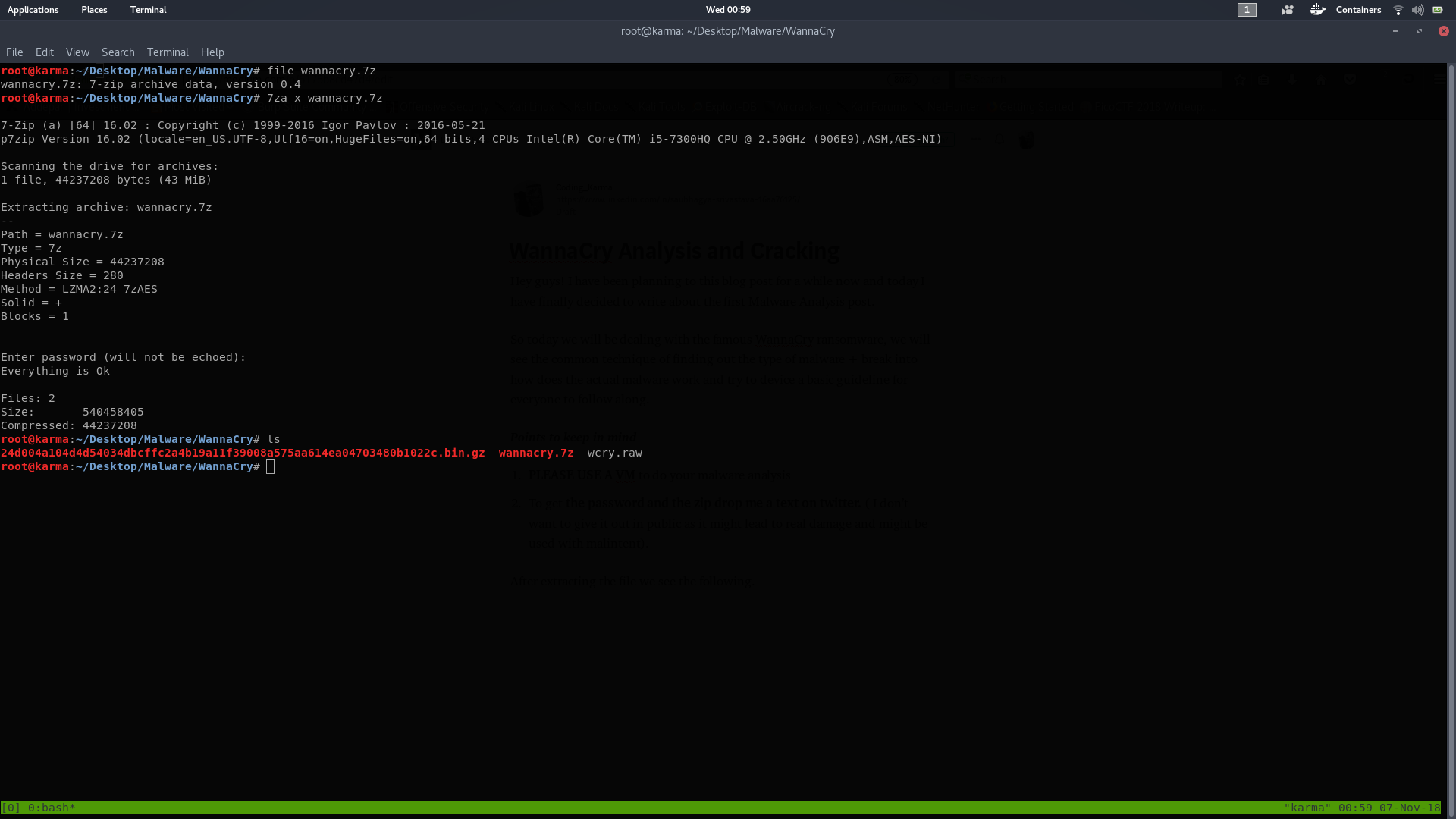
Task: Open the Terminal menu in the top panel
Action: (148, 10)
